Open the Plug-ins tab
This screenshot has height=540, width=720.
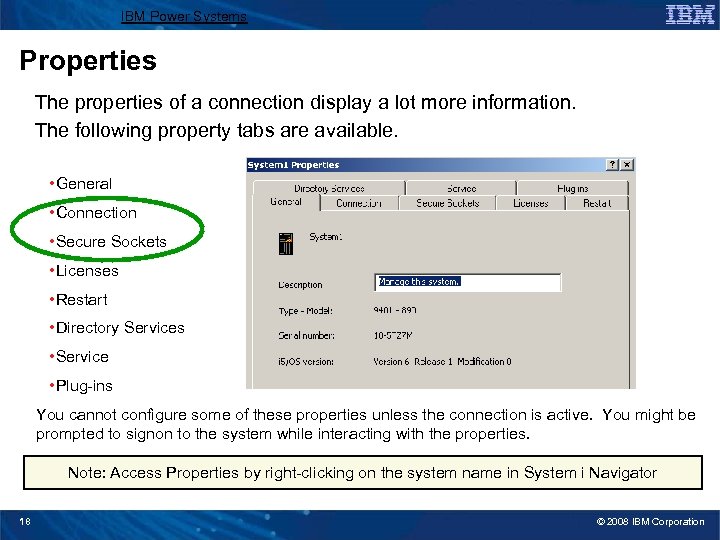click(572, 188)
